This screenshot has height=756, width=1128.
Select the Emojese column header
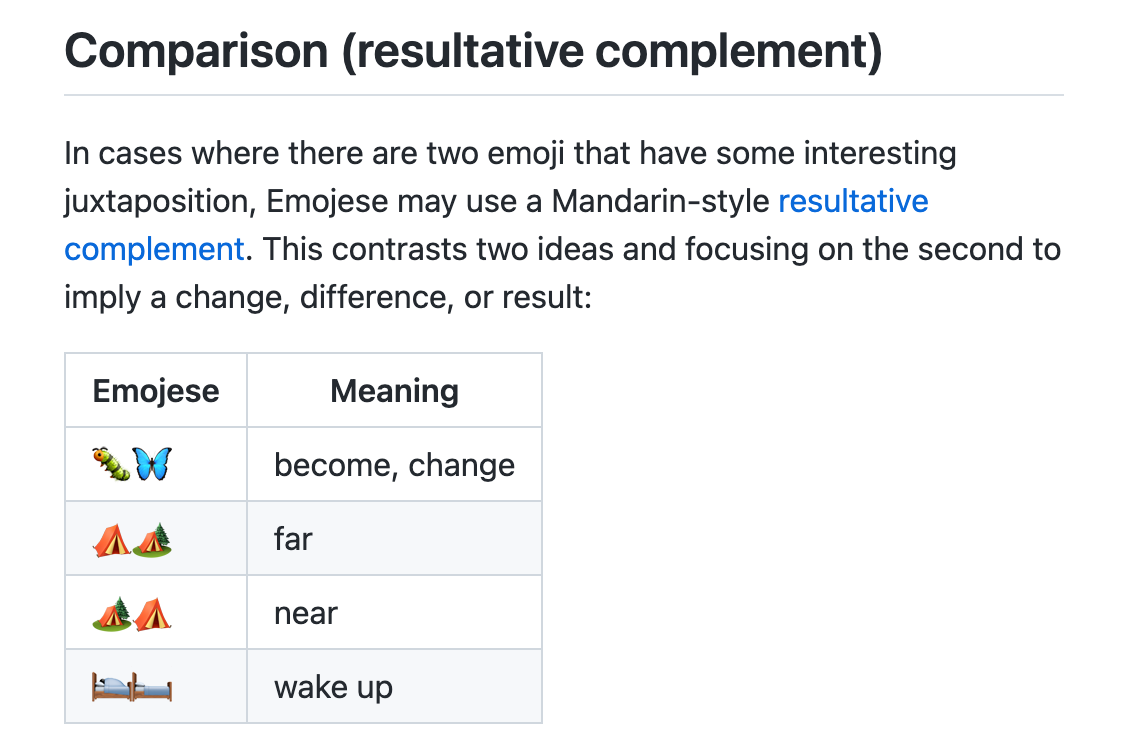point(156,391)
